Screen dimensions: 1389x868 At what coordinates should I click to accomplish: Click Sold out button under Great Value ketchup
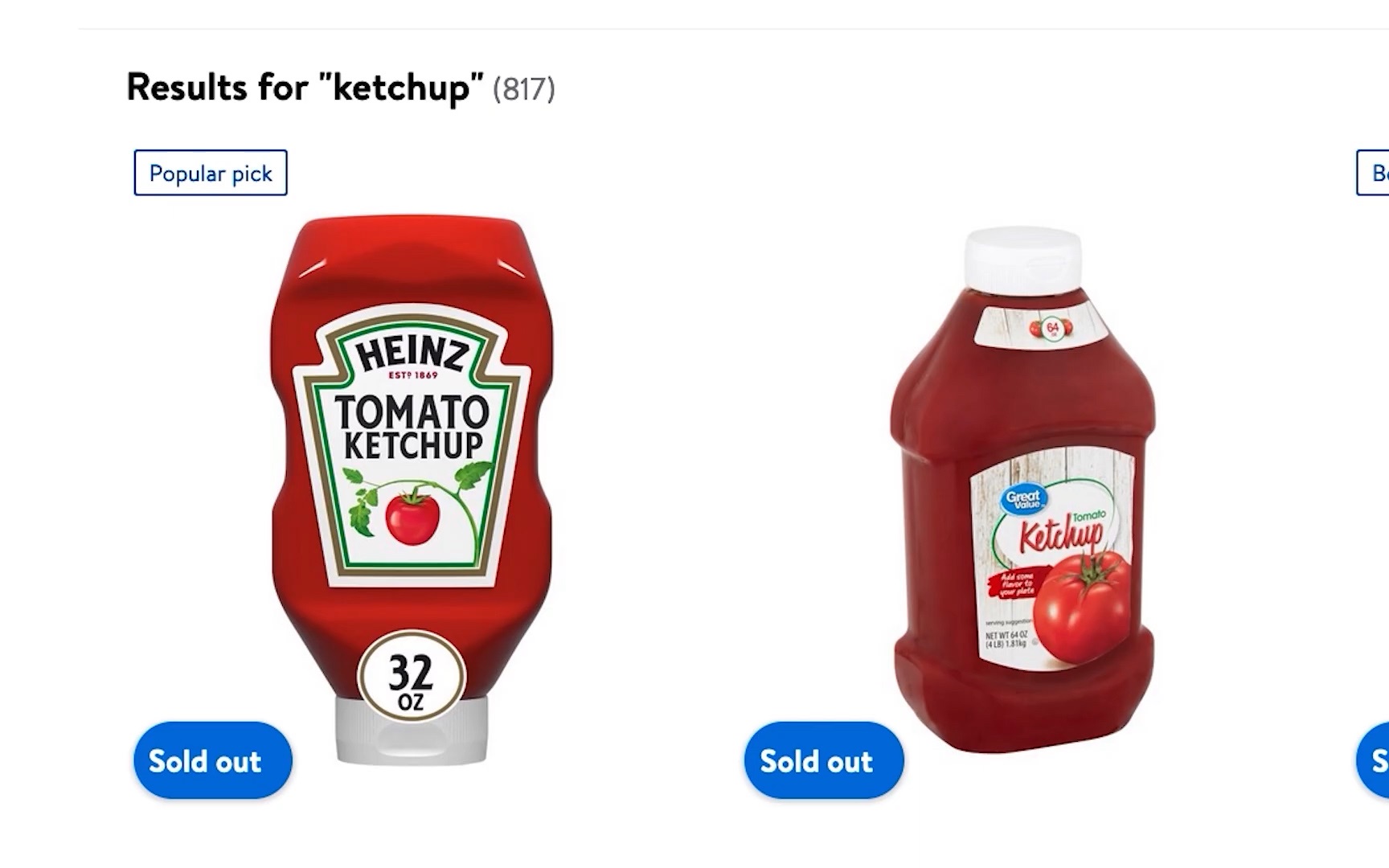pyautogui.click(x=824, y=760)
